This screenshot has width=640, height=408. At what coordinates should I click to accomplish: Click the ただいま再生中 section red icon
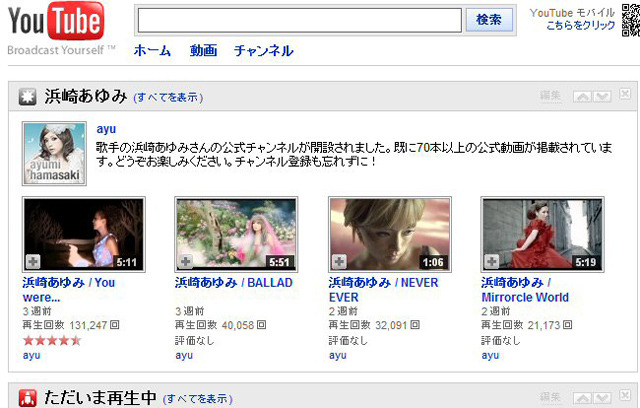[27, 398]
